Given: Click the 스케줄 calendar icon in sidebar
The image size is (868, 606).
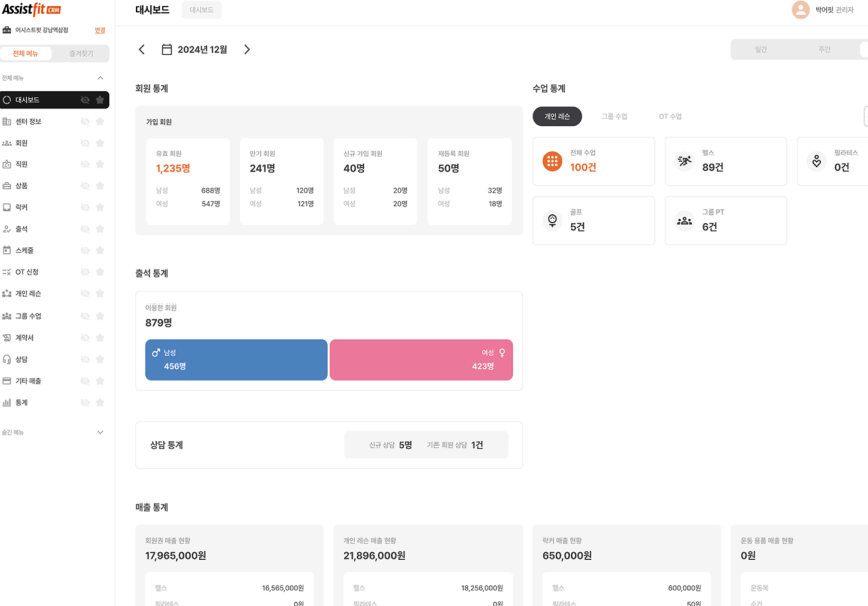Looking at the screenshot, I should point(7,251).
